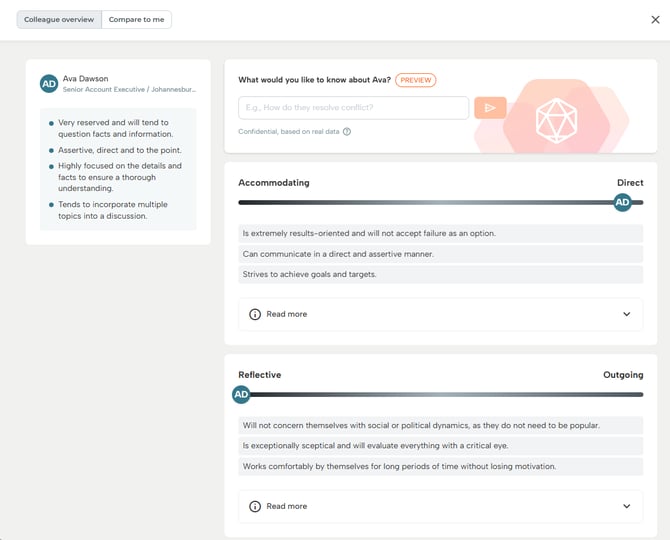The image size is (670, 540).
Task: Click Ava Dawson's AD avatar in profile card
Action: coord(49,84)
